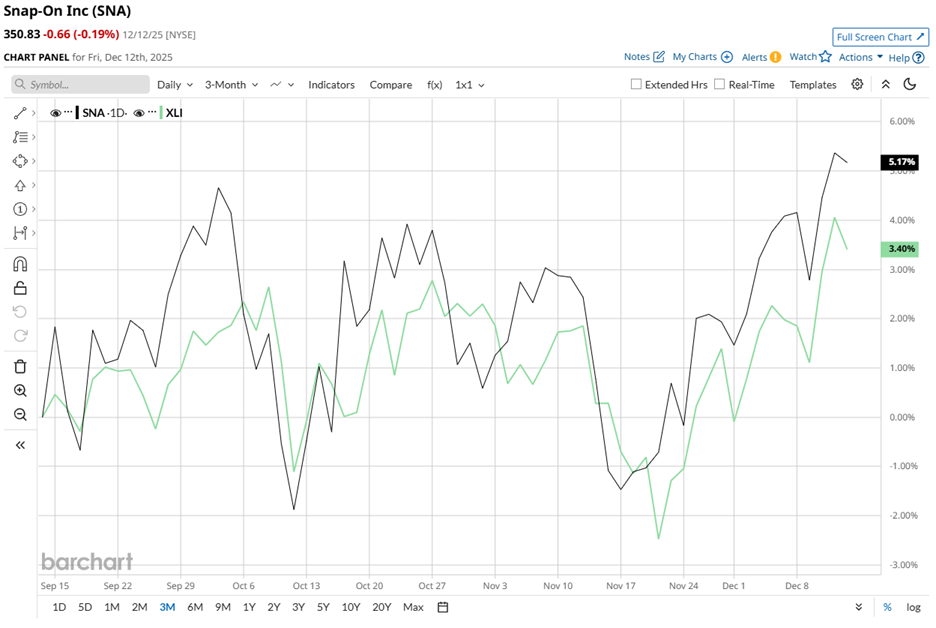Image resolution: width=936 pixels, height=628 pixels.
Task: Zoom out with the magnifier minus
Action: [x=20, y=414]
